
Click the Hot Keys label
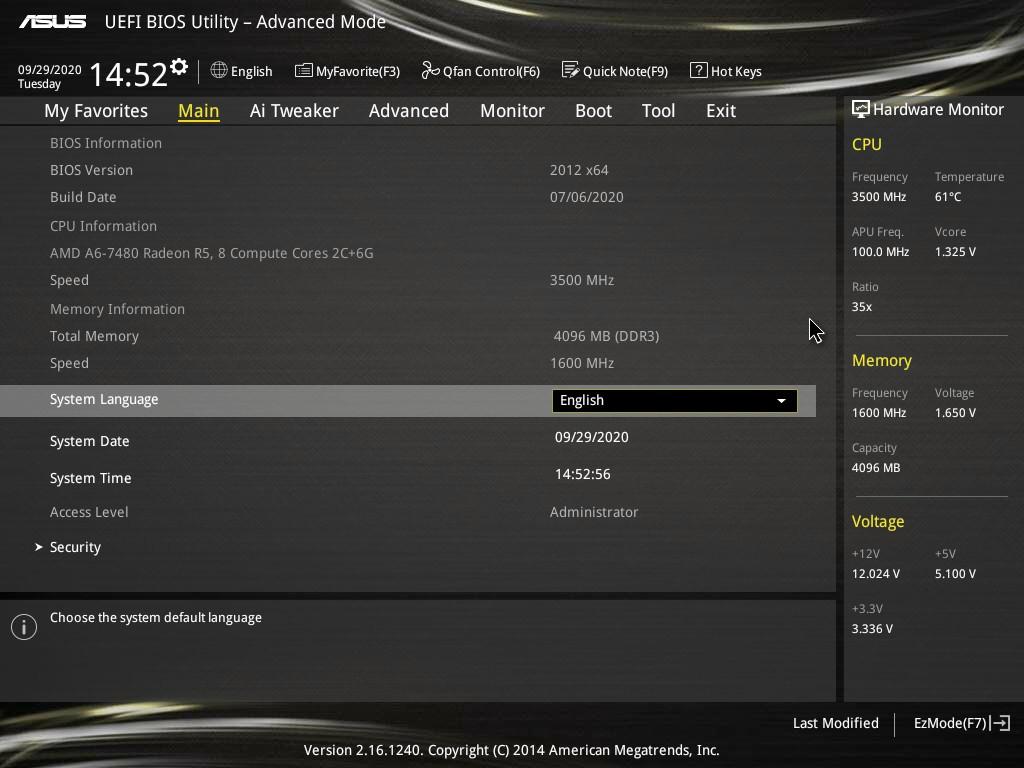click(x=736, y=71)
